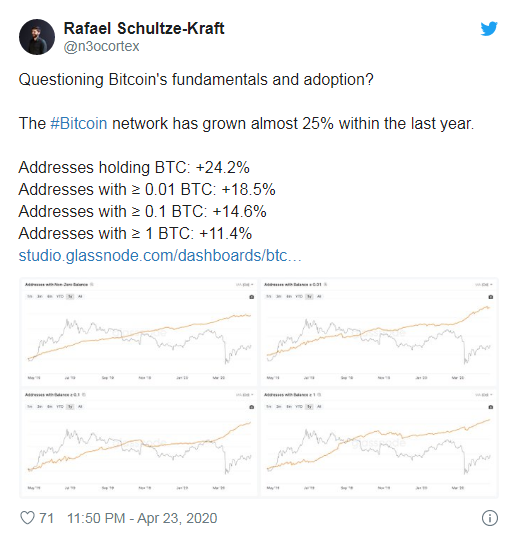Click camera icon on Balance ≥ 1 chart

point(490,407)
